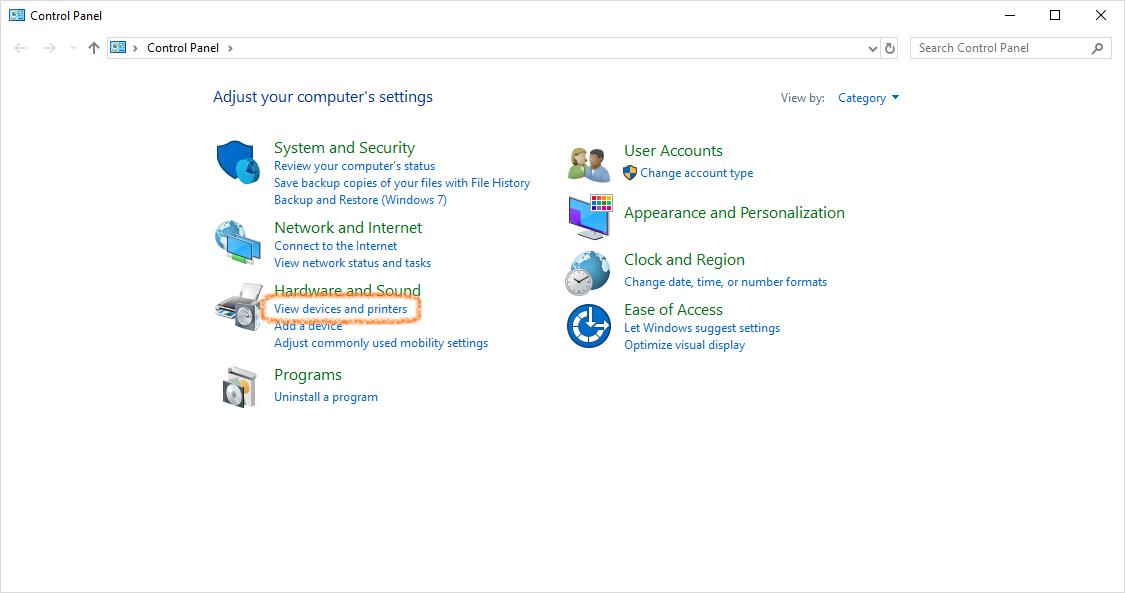This screenshot has height=593, width=1125.
Task: Open Change account type settings
Action: [x=697, y=172]
